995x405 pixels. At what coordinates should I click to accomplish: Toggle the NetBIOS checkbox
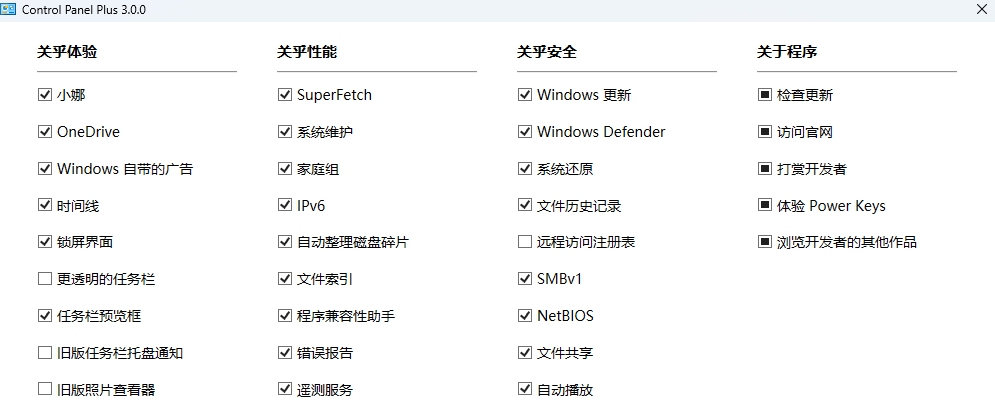click(525, 316)
